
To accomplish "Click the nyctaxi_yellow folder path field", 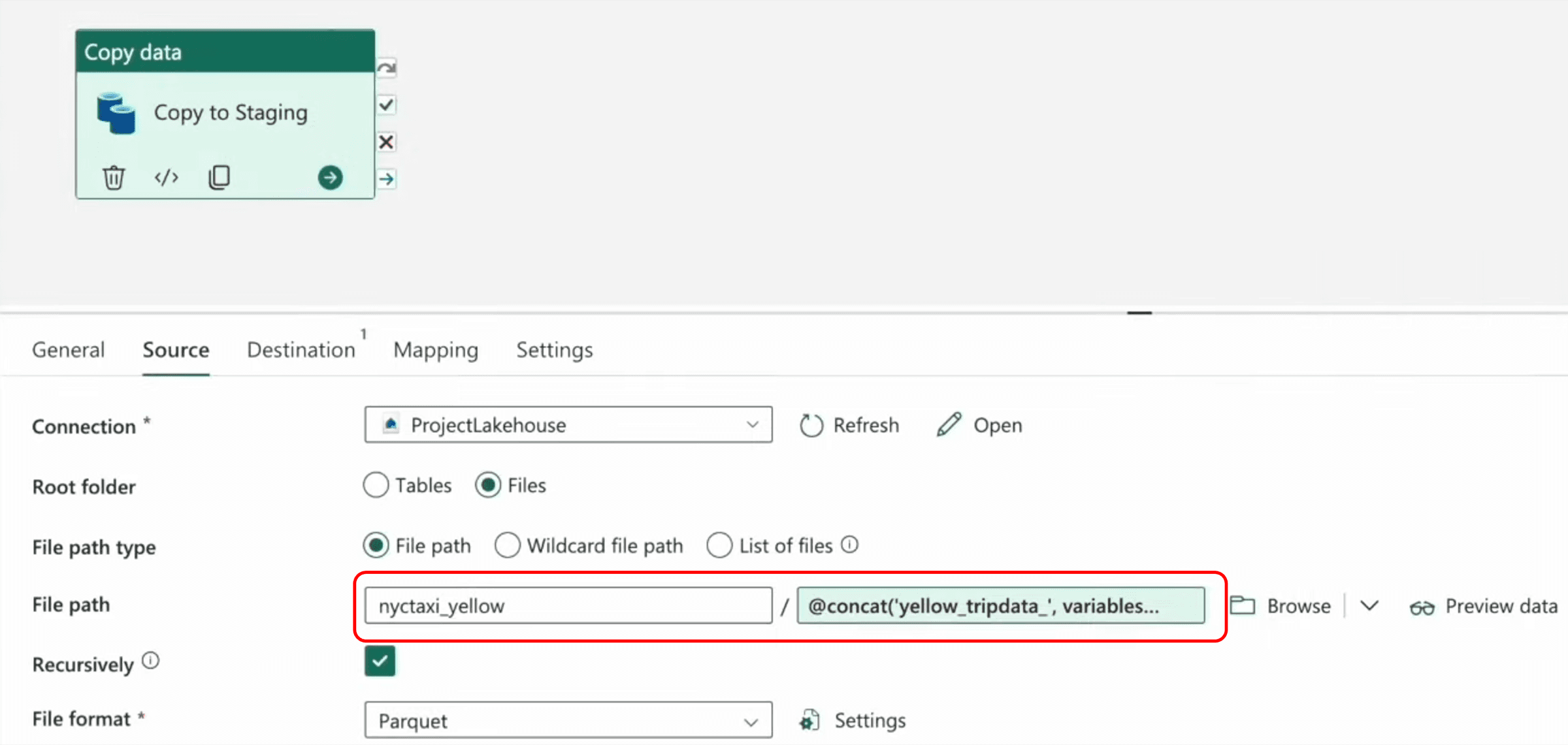I will tap(568, 606).
